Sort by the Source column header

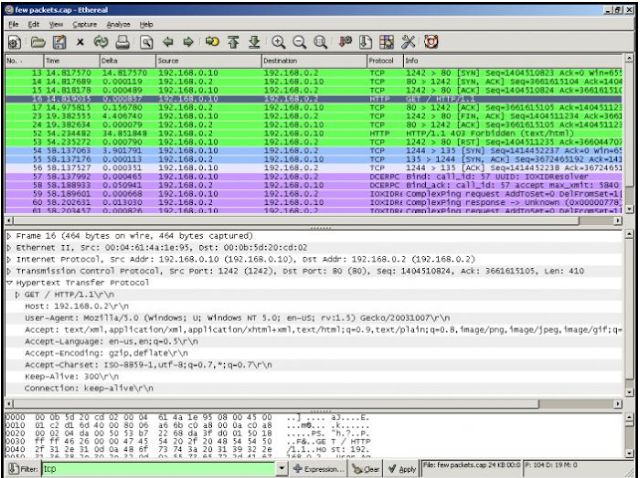[208, 61]
